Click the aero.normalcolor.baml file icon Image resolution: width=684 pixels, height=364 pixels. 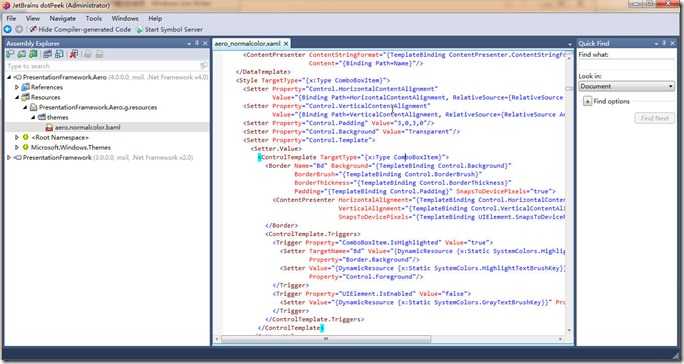[49, 127]
